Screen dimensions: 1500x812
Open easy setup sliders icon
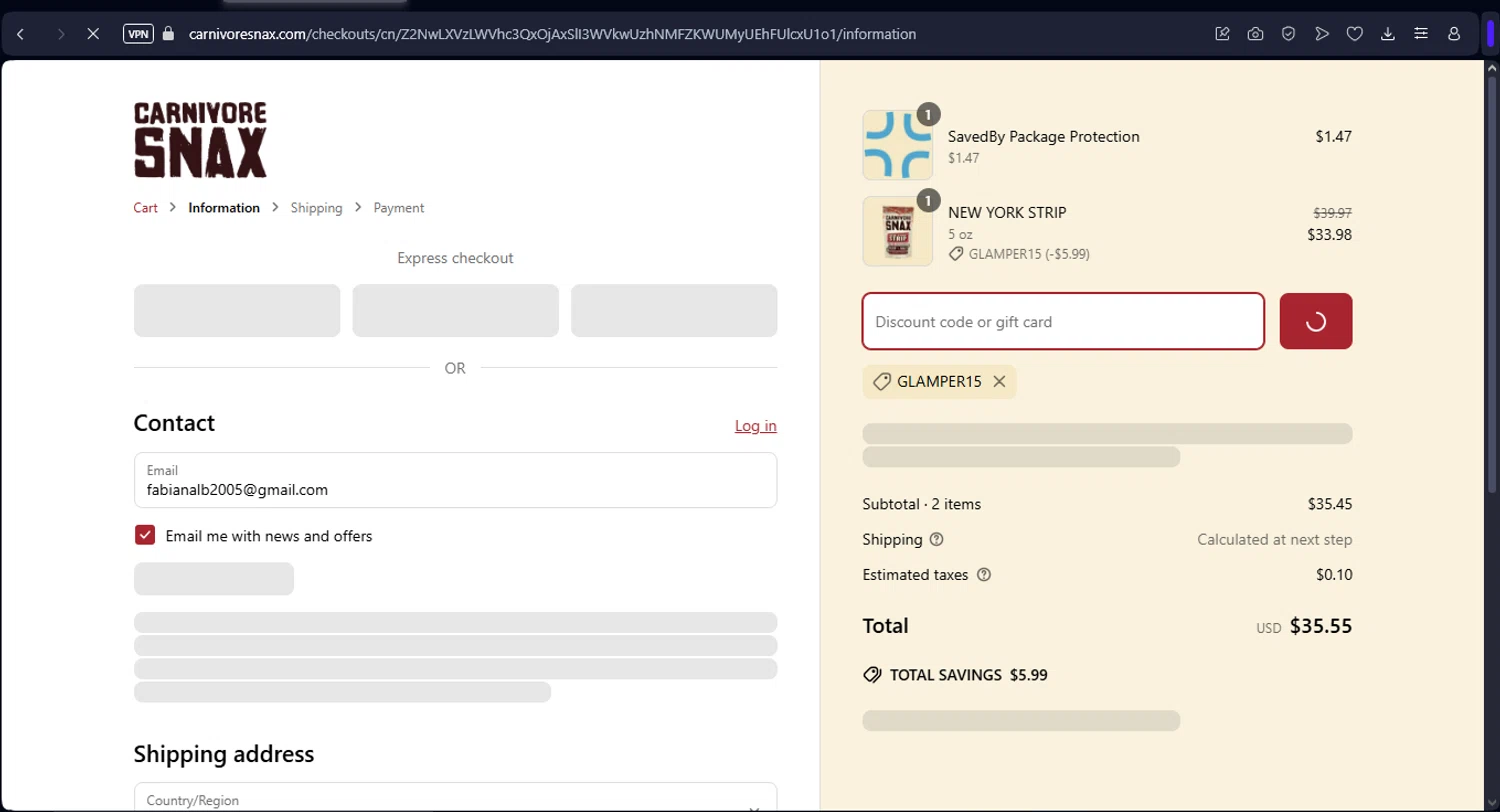[x=1421, y=34]
